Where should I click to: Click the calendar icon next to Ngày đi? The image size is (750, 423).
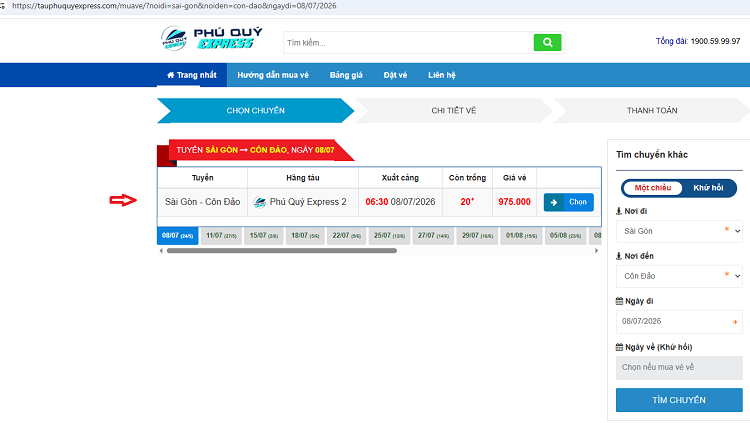tap(619, 301)
